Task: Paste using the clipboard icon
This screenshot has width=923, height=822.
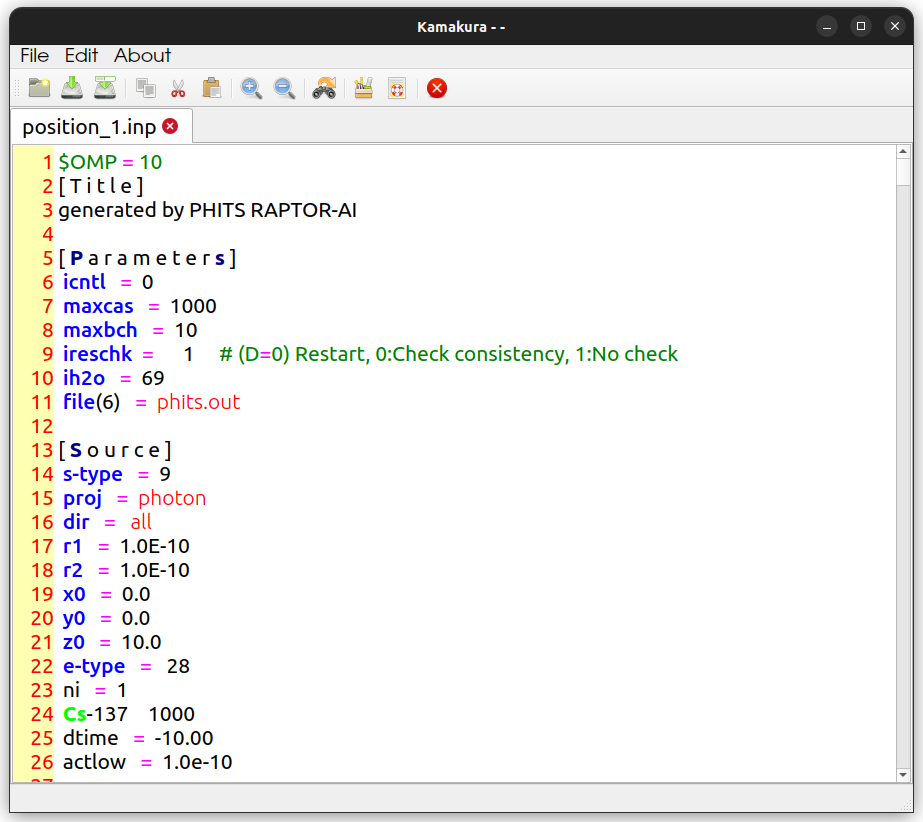Action: (211, 88)
